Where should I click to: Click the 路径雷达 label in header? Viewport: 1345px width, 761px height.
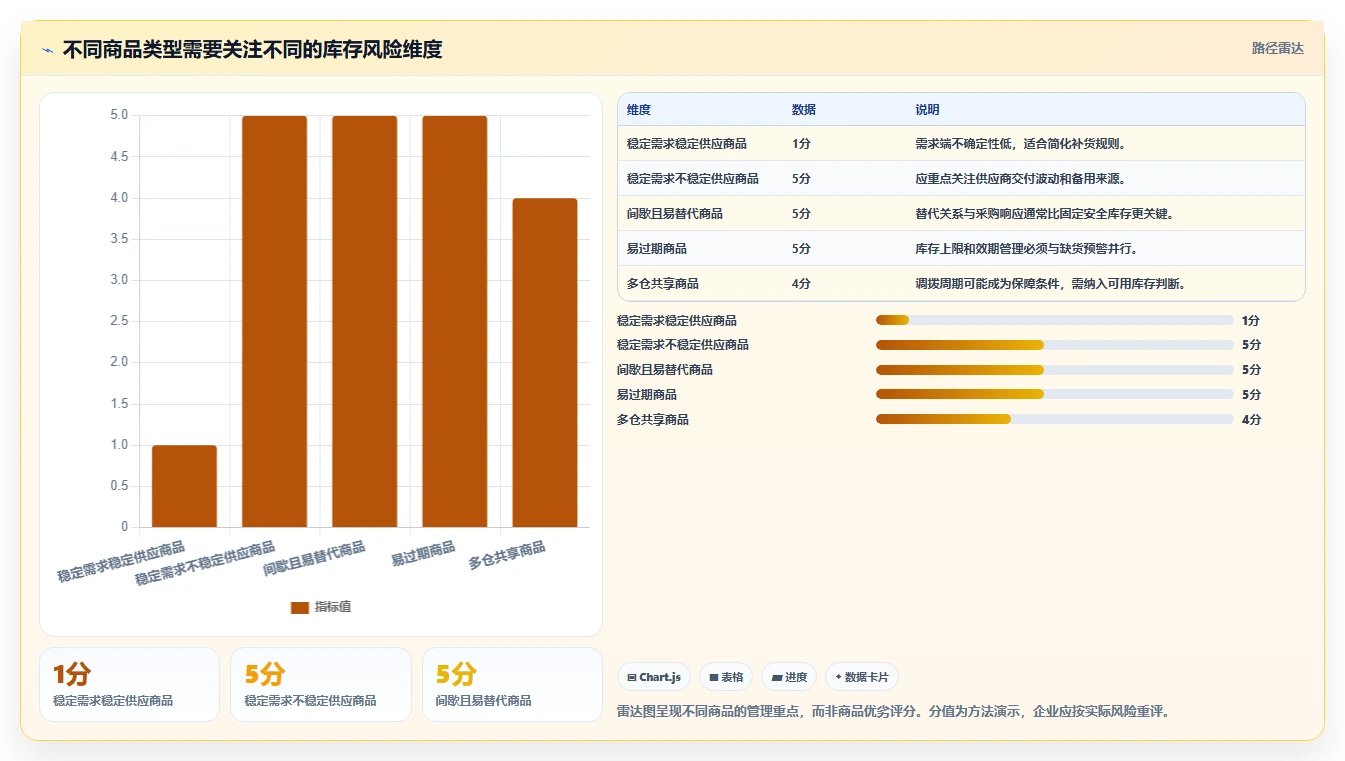[1278, 48]
